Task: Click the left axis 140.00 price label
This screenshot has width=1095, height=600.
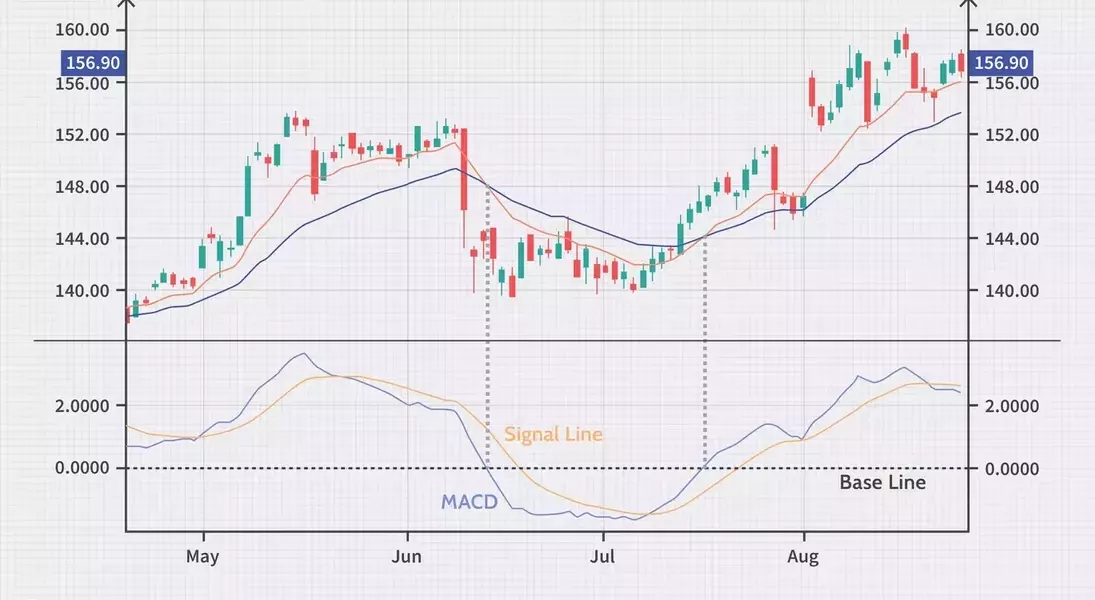Action: 82,291
